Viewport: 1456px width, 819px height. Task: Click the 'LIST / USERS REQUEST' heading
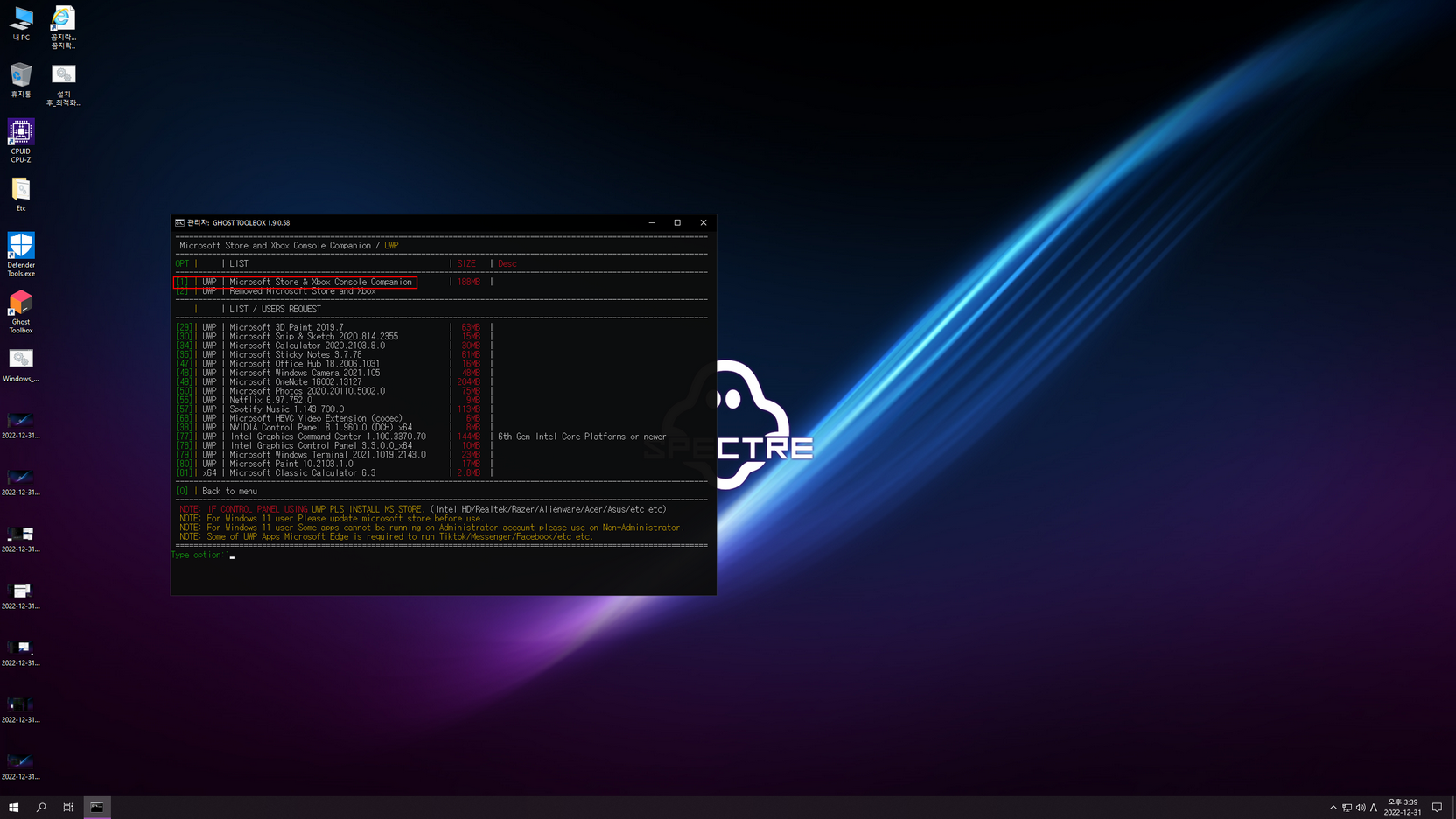[275, 310]
